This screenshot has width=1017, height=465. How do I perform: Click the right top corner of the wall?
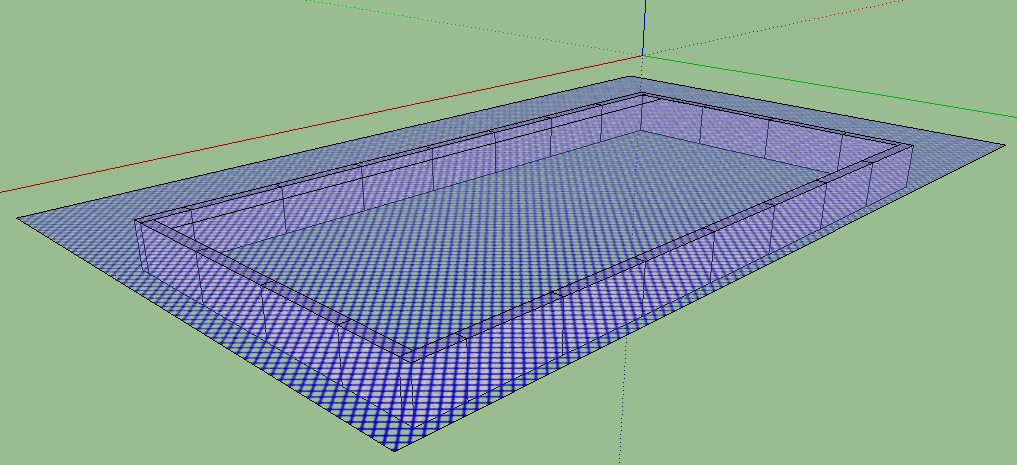tap(912, 145)
